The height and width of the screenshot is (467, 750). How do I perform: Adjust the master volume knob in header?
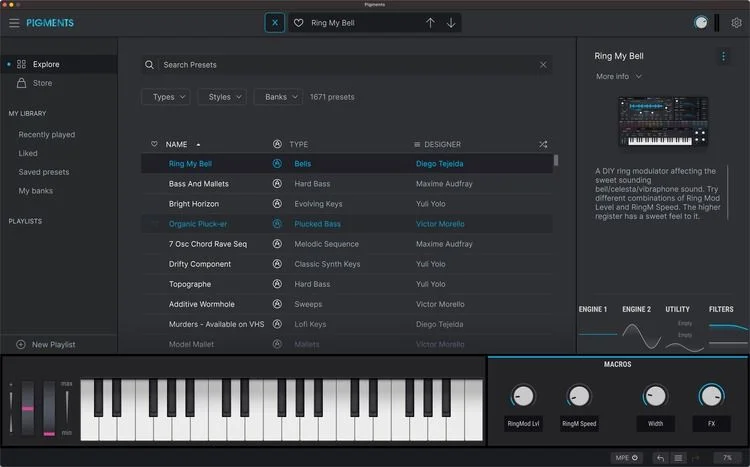[701, 22]
